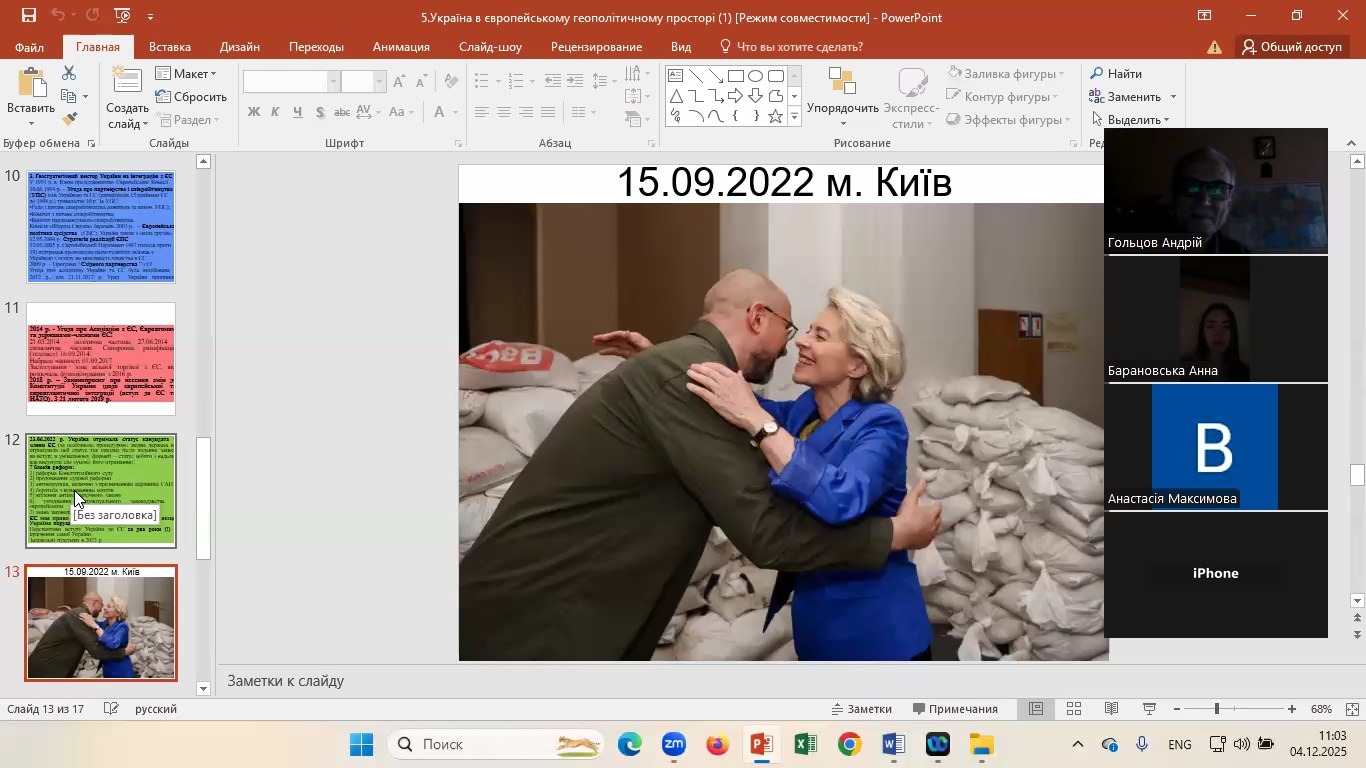Viewport: 1366px width, 768px height.
Task: Switch to the Слайд-шоу tab
Action: (x=491, y=47)
